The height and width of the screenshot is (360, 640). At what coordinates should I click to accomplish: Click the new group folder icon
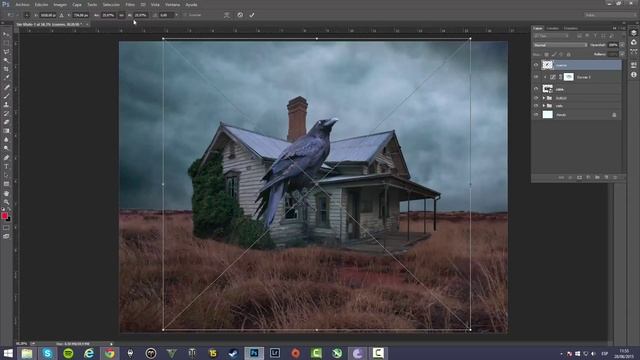point(597,178)
